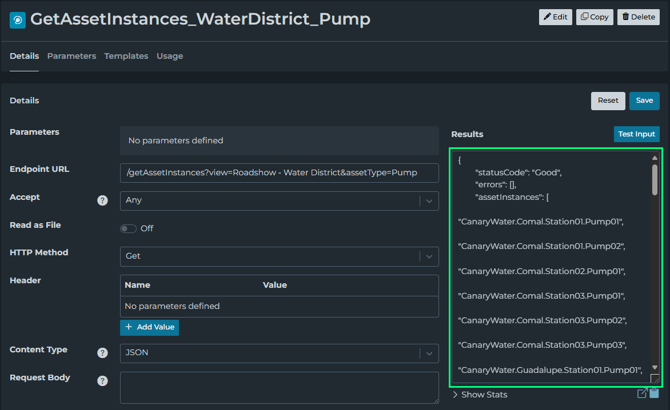Open the HTTP Method dropdown set to Get

click(x=279, y=256)
